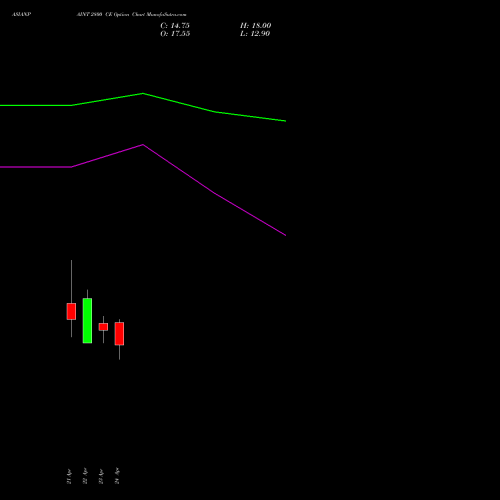The width and height of the screenshot is (500, 500).
Task: Click the open value 'O: 17.55'
Action: coord(175,33)
